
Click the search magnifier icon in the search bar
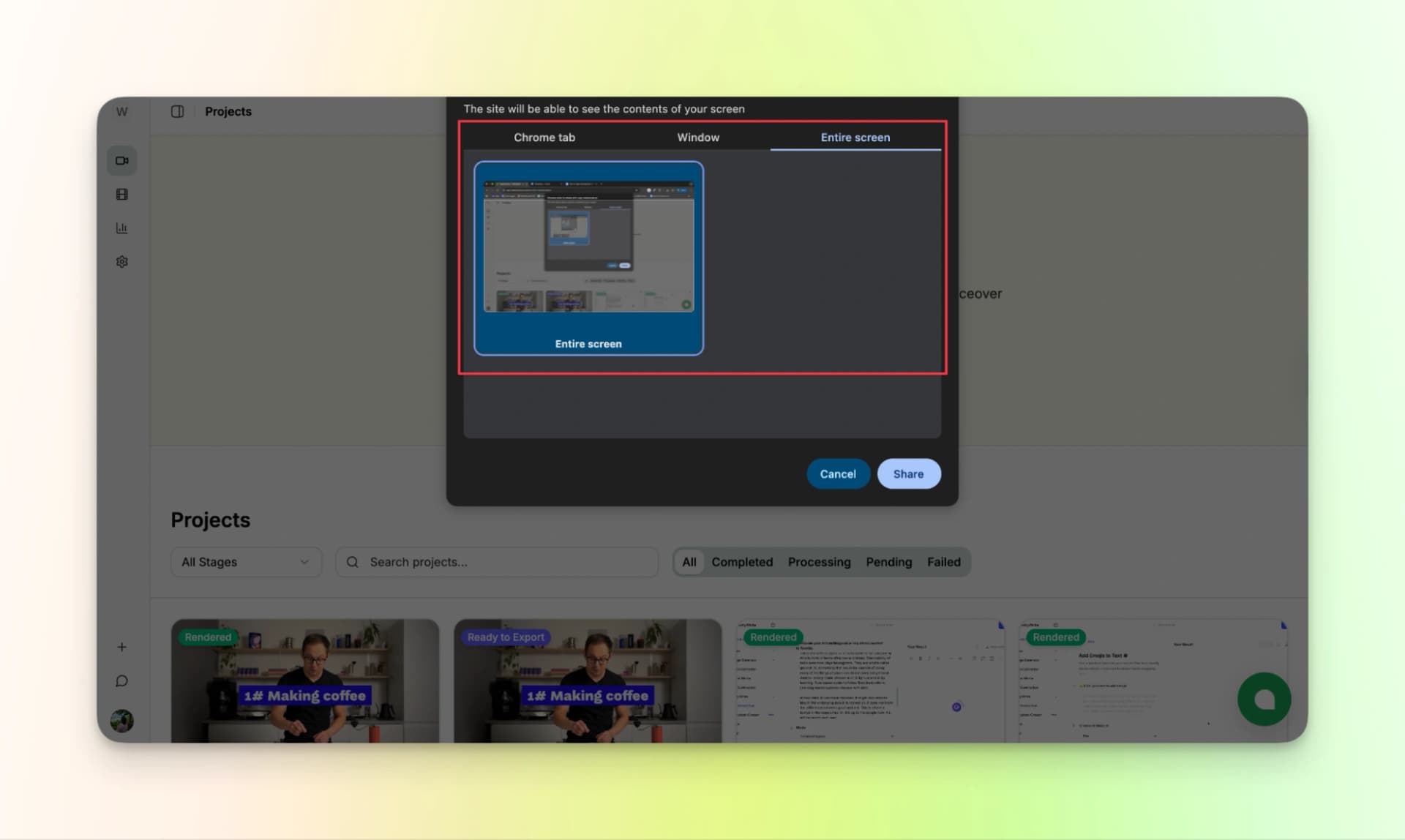[x=352, y=562]
